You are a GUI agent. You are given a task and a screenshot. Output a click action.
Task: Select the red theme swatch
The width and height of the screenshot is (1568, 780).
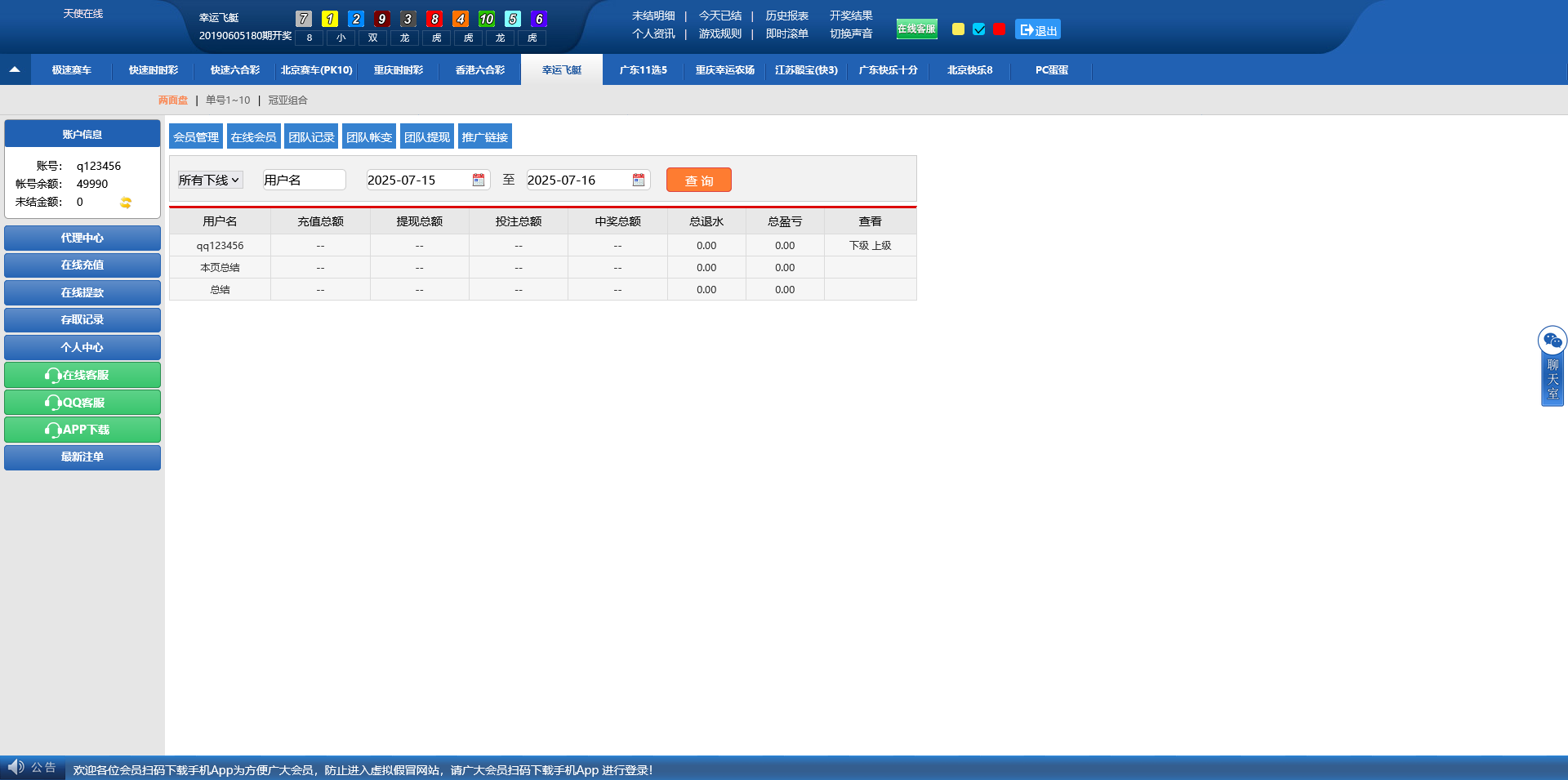[999, 29]
